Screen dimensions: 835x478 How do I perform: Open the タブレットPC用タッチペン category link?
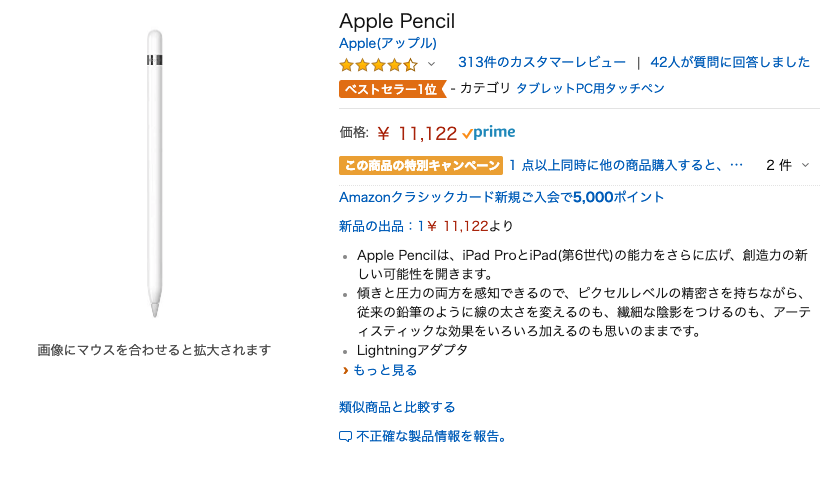pyautogui.click(x=590, y=88)
